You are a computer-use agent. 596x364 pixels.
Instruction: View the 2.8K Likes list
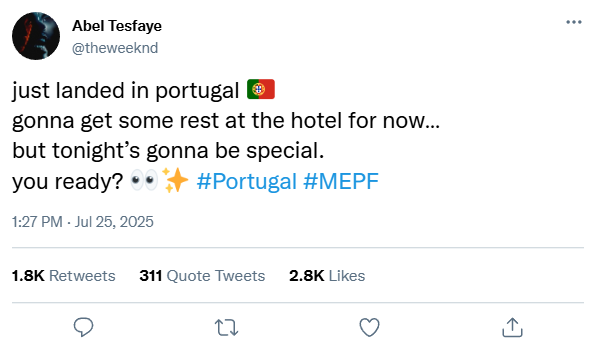pos(327,275)
